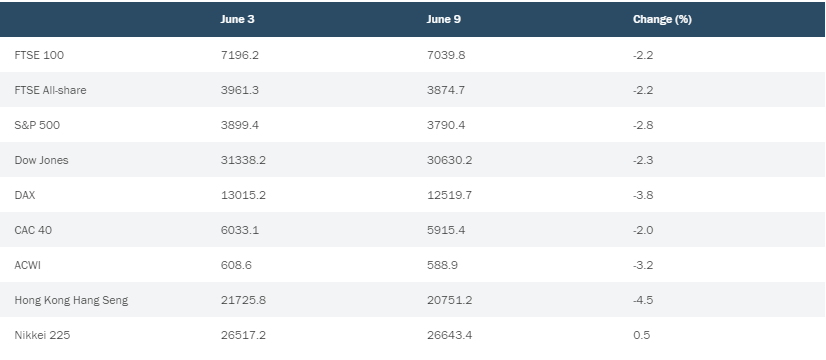This screenshot has height=360, width=826.
Task: Select the DAX row label
Action: 25,195
